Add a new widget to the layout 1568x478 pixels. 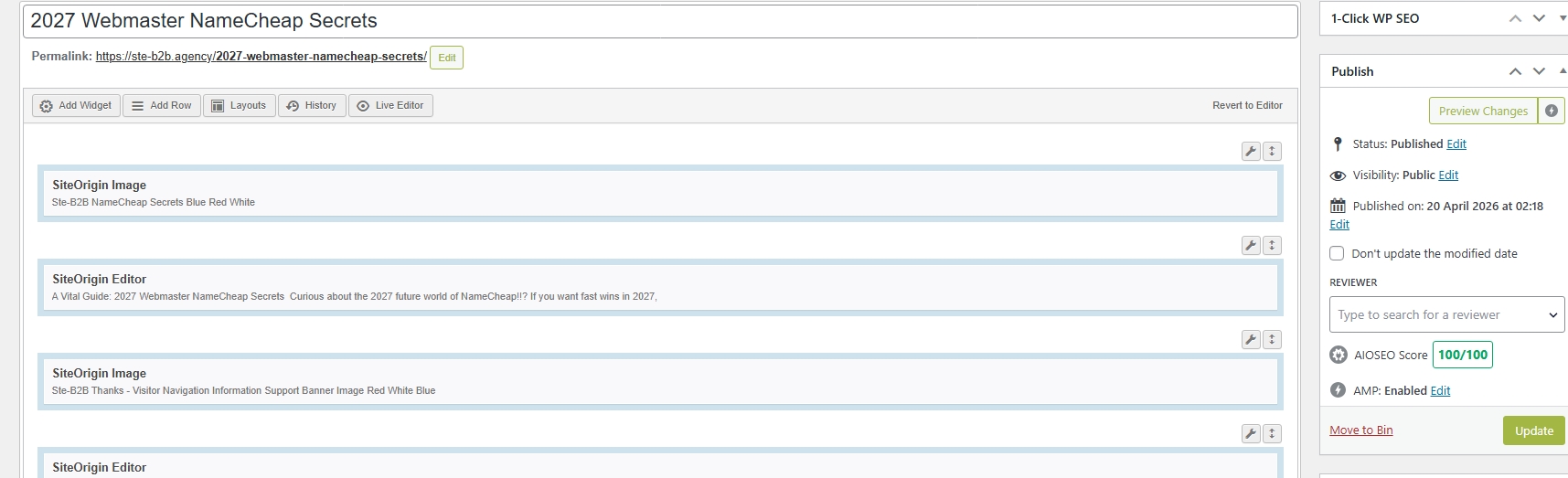click(x=76, y=106)
